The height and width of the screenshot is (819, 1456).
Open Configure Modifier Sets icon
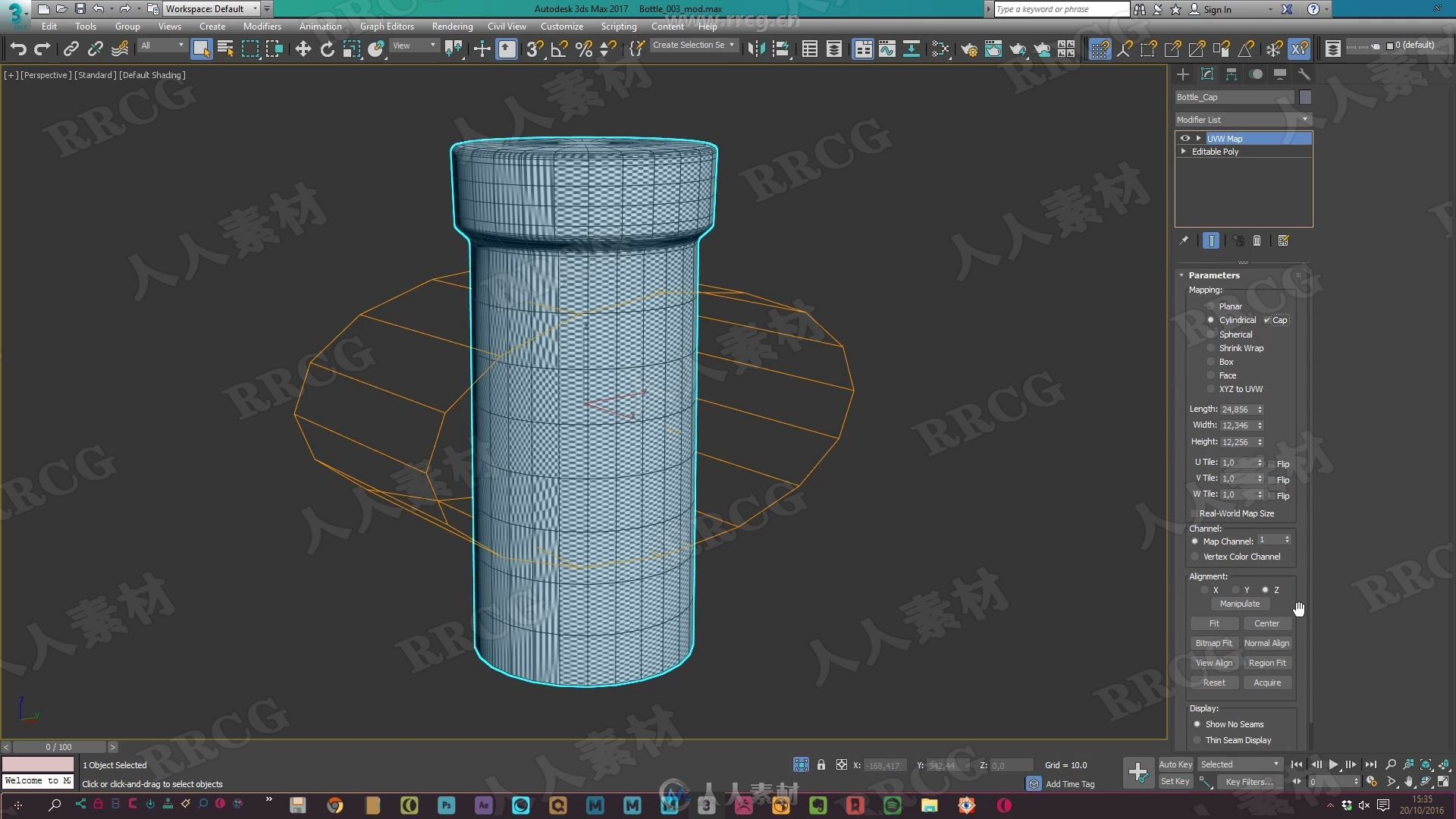click(x=1283, y=241)
